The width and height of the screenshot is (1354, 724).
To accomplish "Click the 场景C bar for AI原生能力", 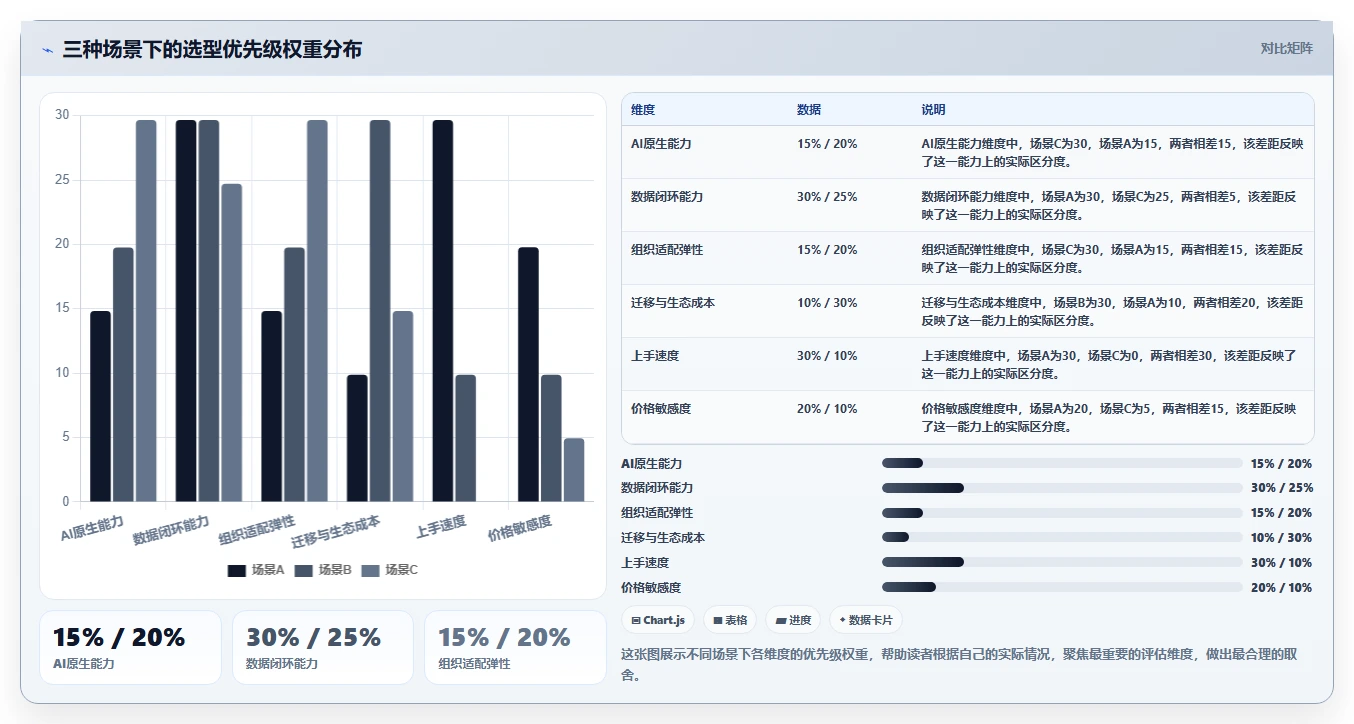I will pos(146,311).
